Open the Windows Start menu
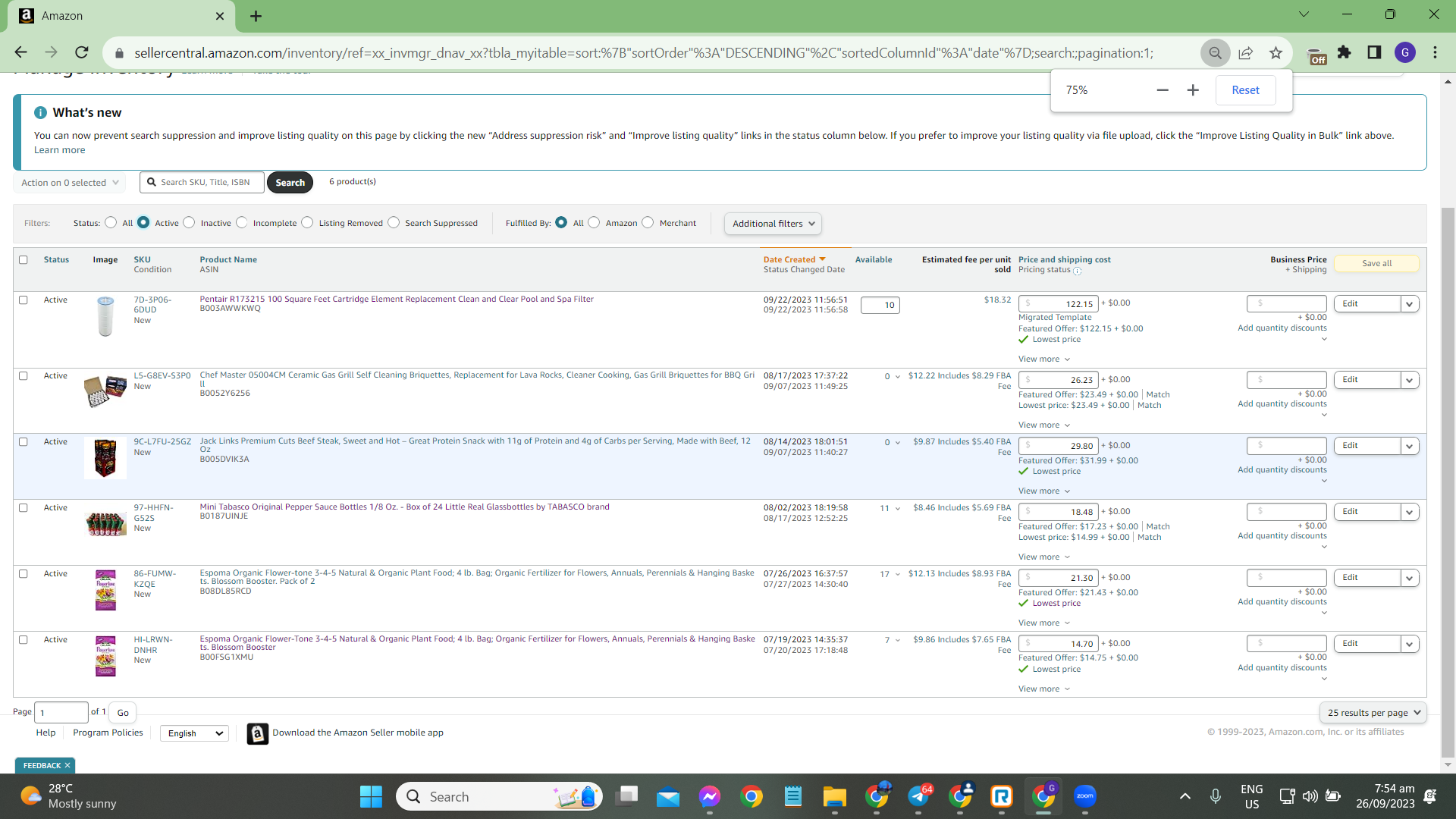 tap(371, 796)
